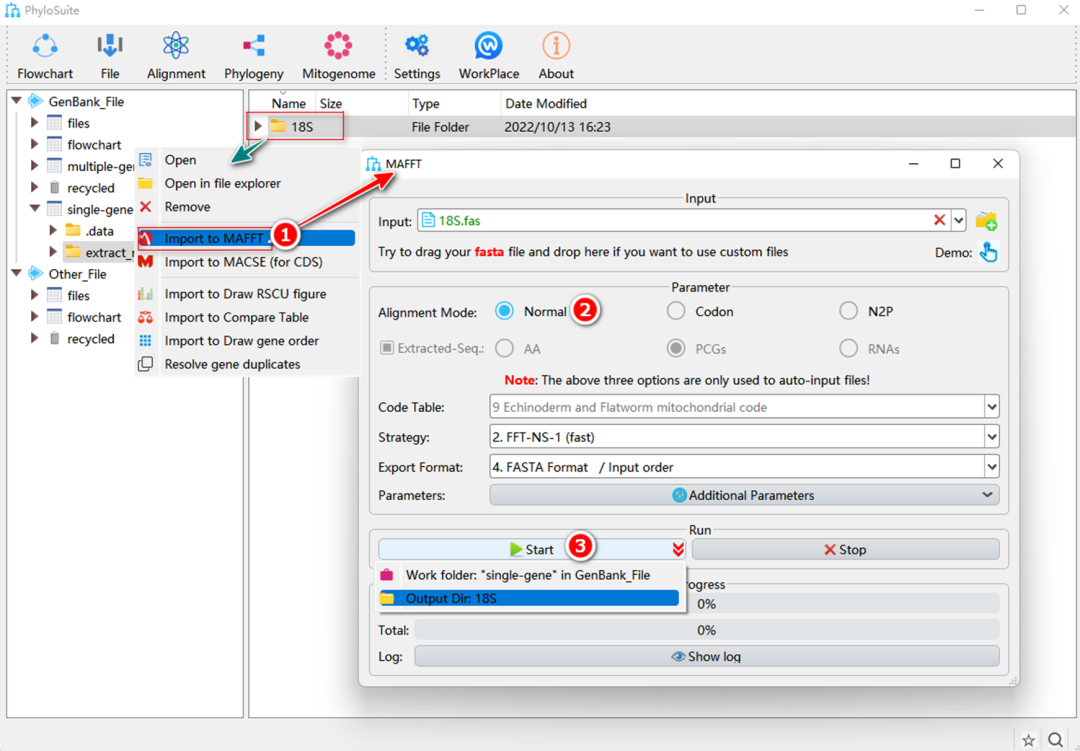
Task: Click the add-folder icon next to Input
Action: (x=986, y=221)
